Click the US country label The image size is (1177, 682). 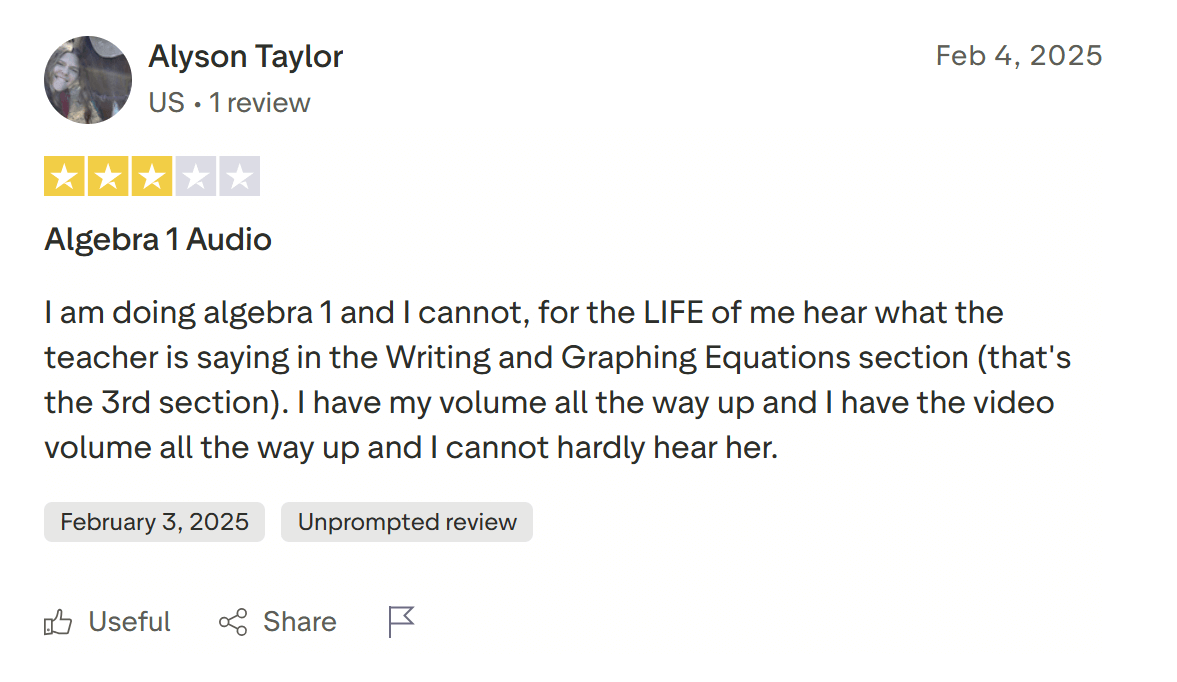[x=166, y=103]
